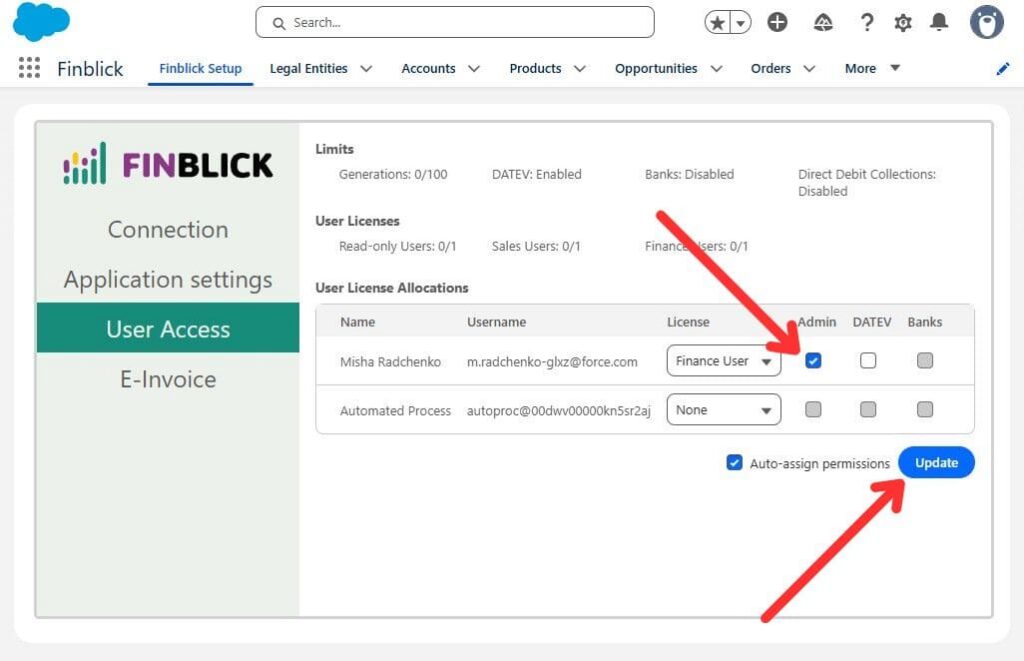This screenshot has width=1024, height=661.
Task: Click the Name column header
Action: (x=357, y=322)
